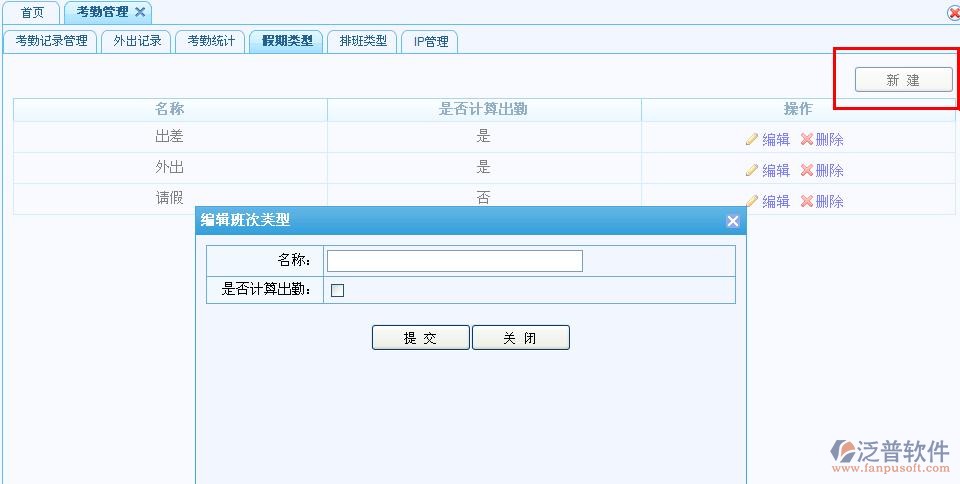Click the 是 value in 出差 row
This screenshot has height=484, width=960.
pyautogui.click(x=484, y=136)
